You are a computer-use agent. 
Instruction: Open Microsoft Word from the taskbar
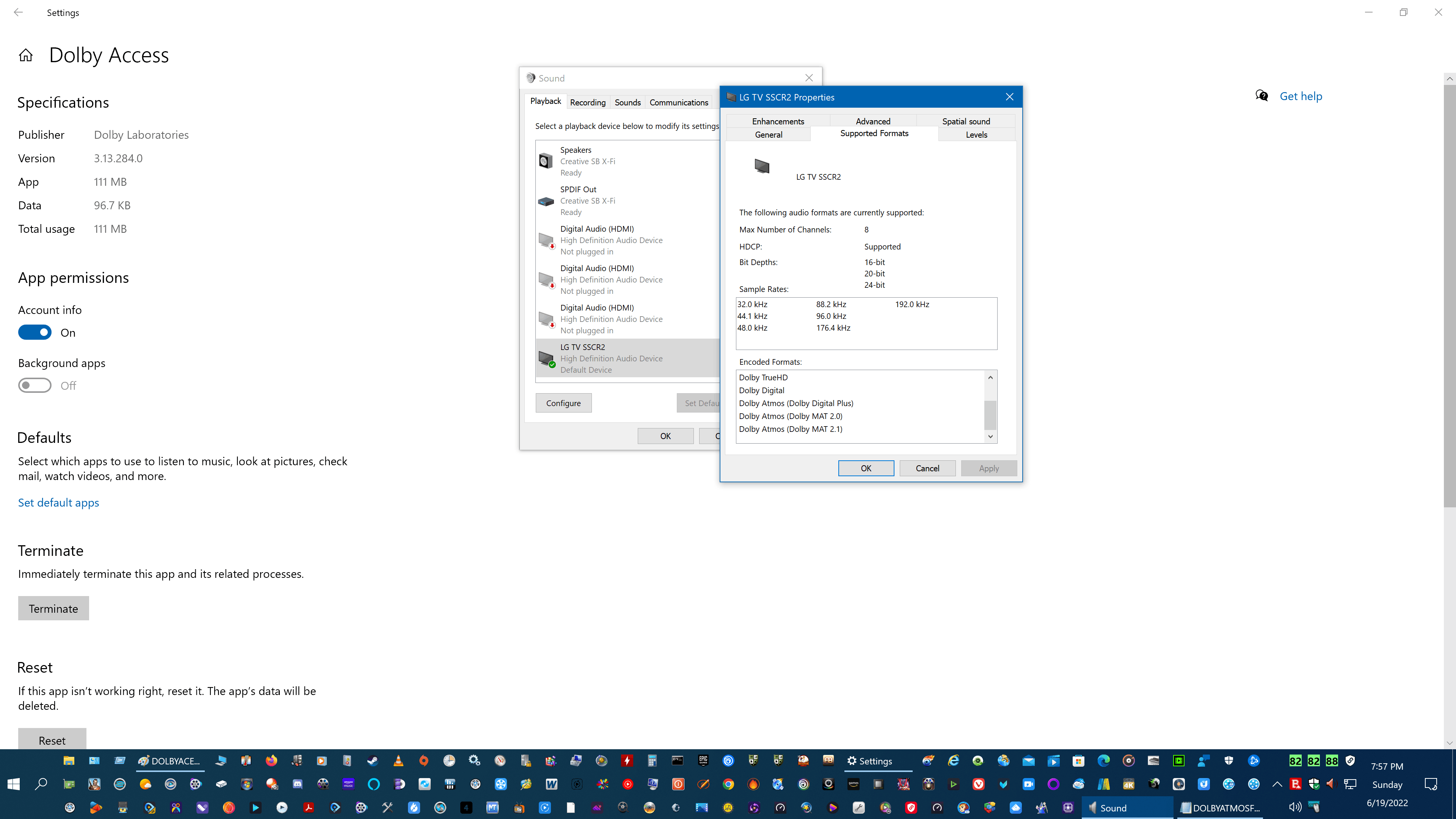tap(551, 784)
